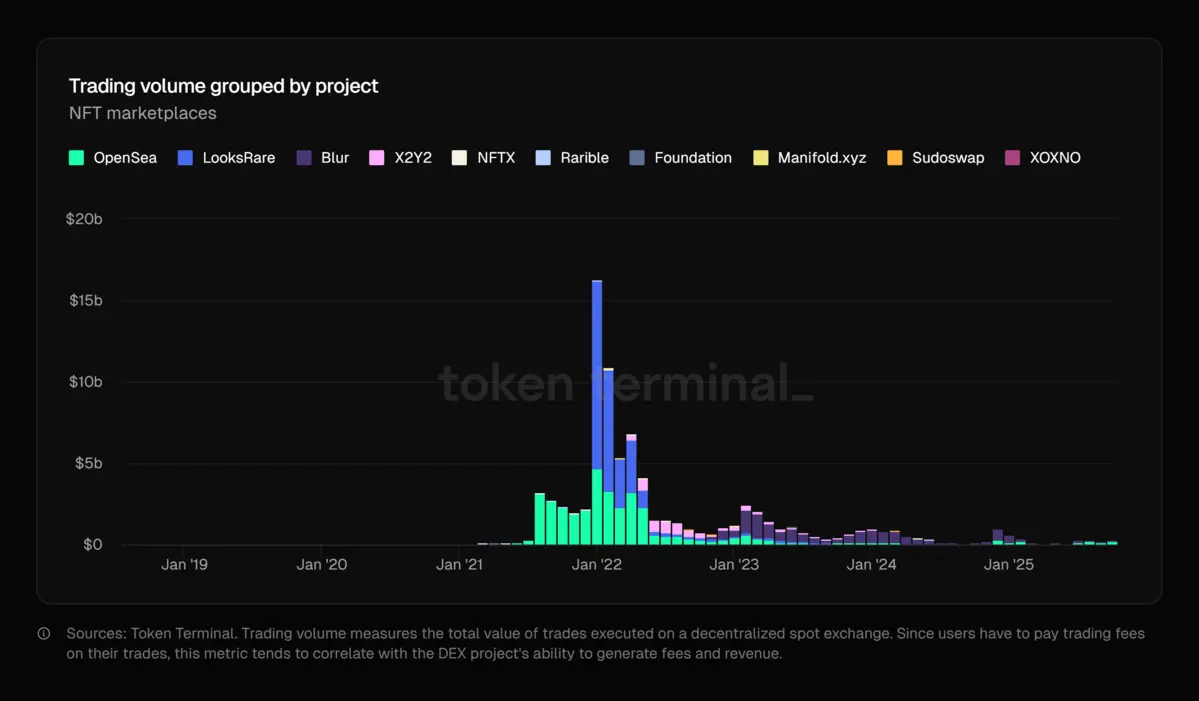Click the yellow Manifold.xyz legend square
Image resolution: width=1199 pixels, height=701 pixels.
click(761, 158)
